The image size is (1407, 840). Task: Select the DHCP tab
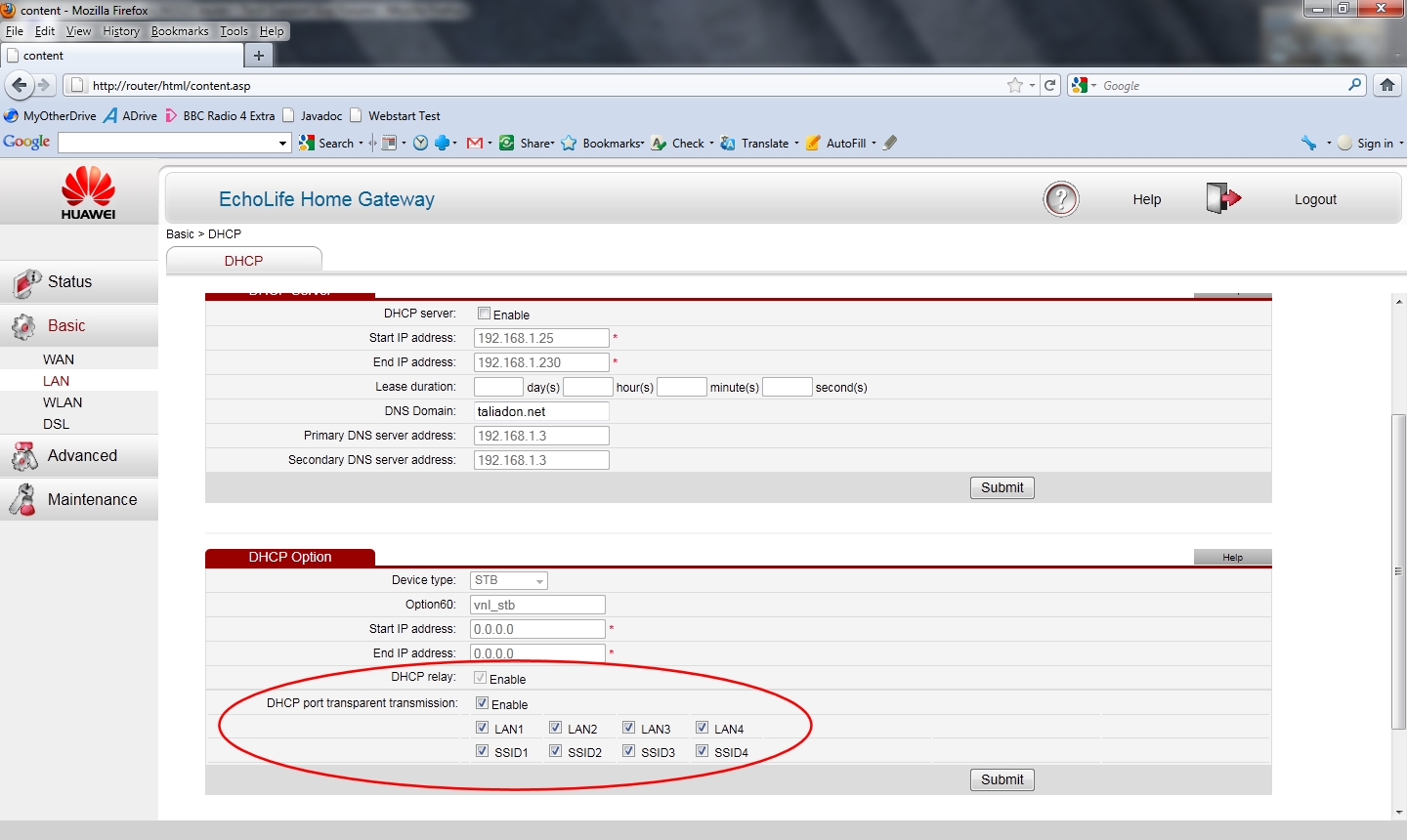(x=244, y=260)
